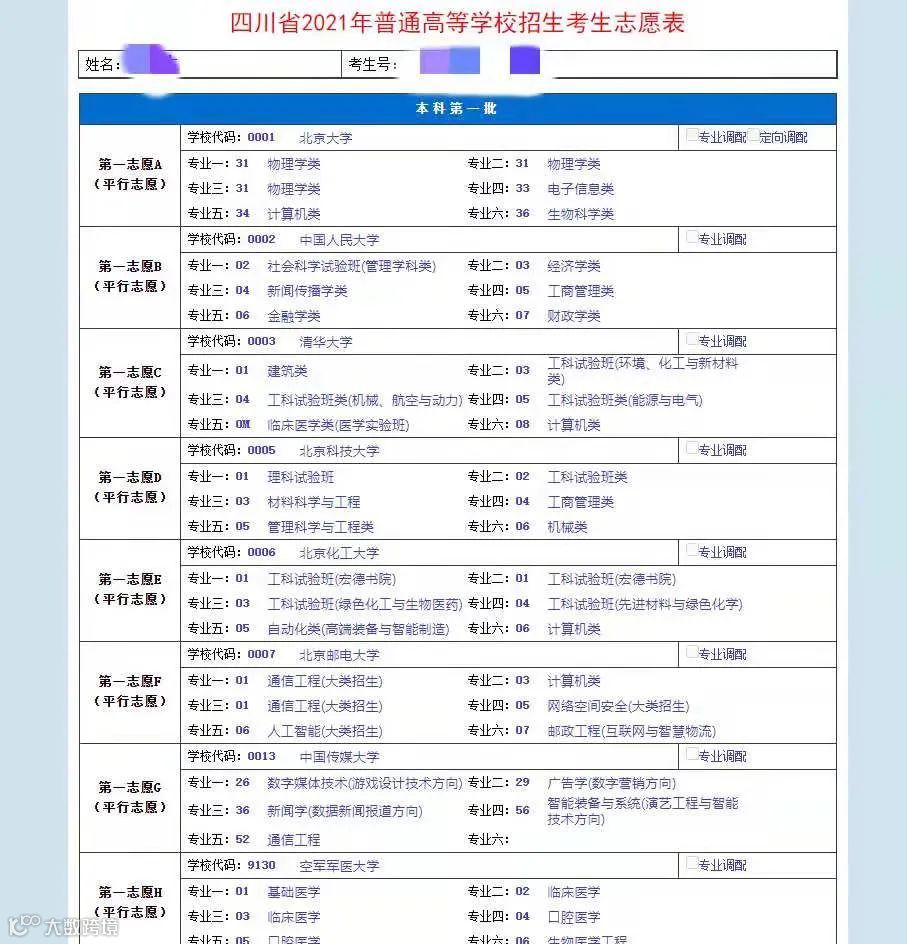Click 金融学类 under 中国人民大学

295,315
